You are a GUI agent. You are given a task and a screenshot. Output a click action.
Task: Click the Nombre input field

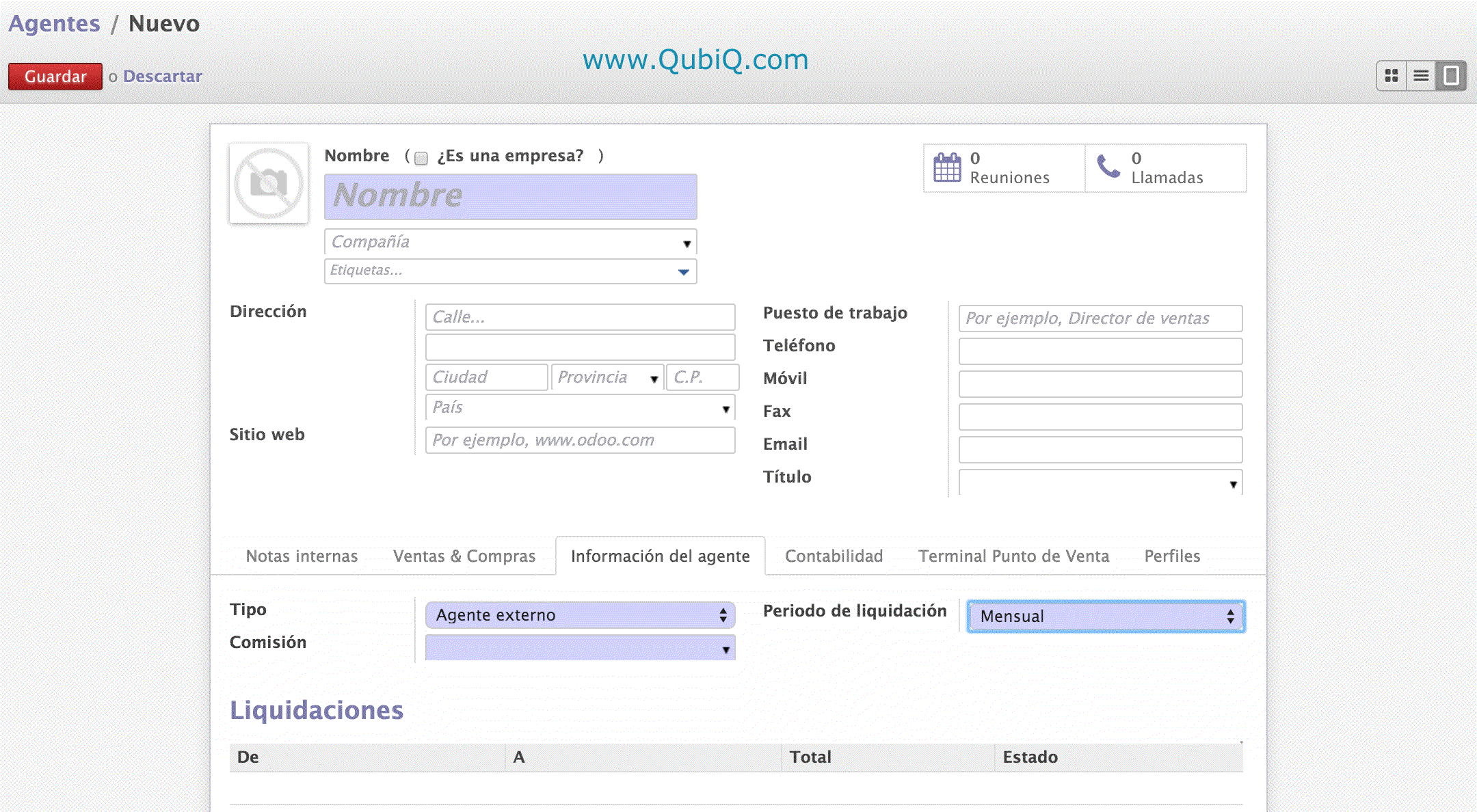(510, 196)
